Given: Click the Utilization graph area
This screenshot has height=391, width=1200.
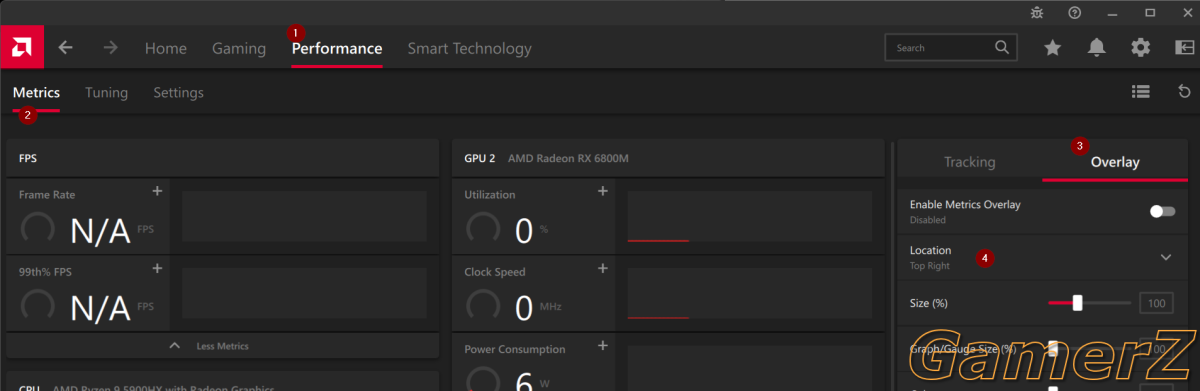Looking at the screenshot, I should point(750,217).
